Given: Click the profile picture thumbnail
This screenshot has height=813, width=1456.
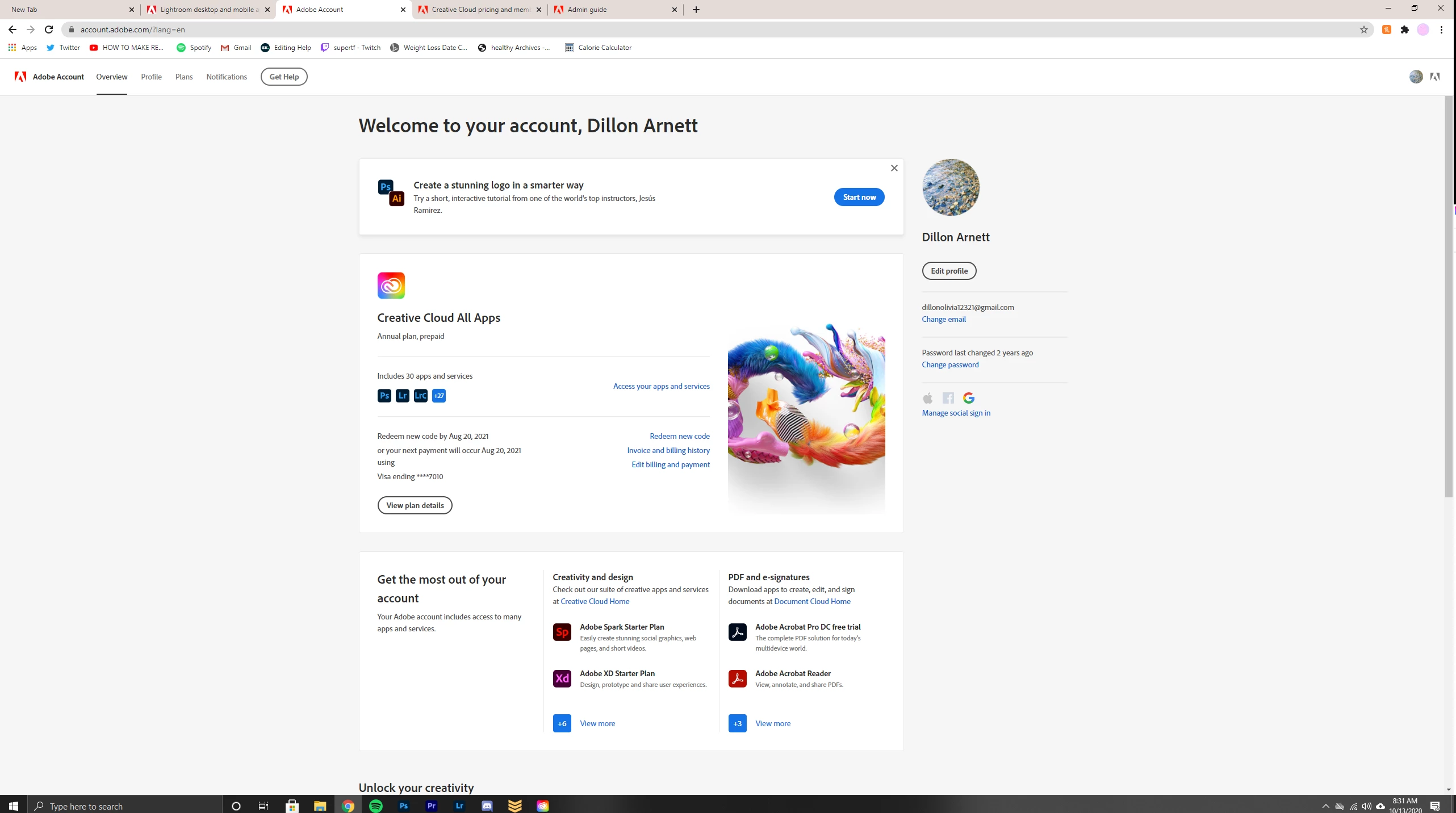Looking at the screenshot, I should (x=951, y=187).
